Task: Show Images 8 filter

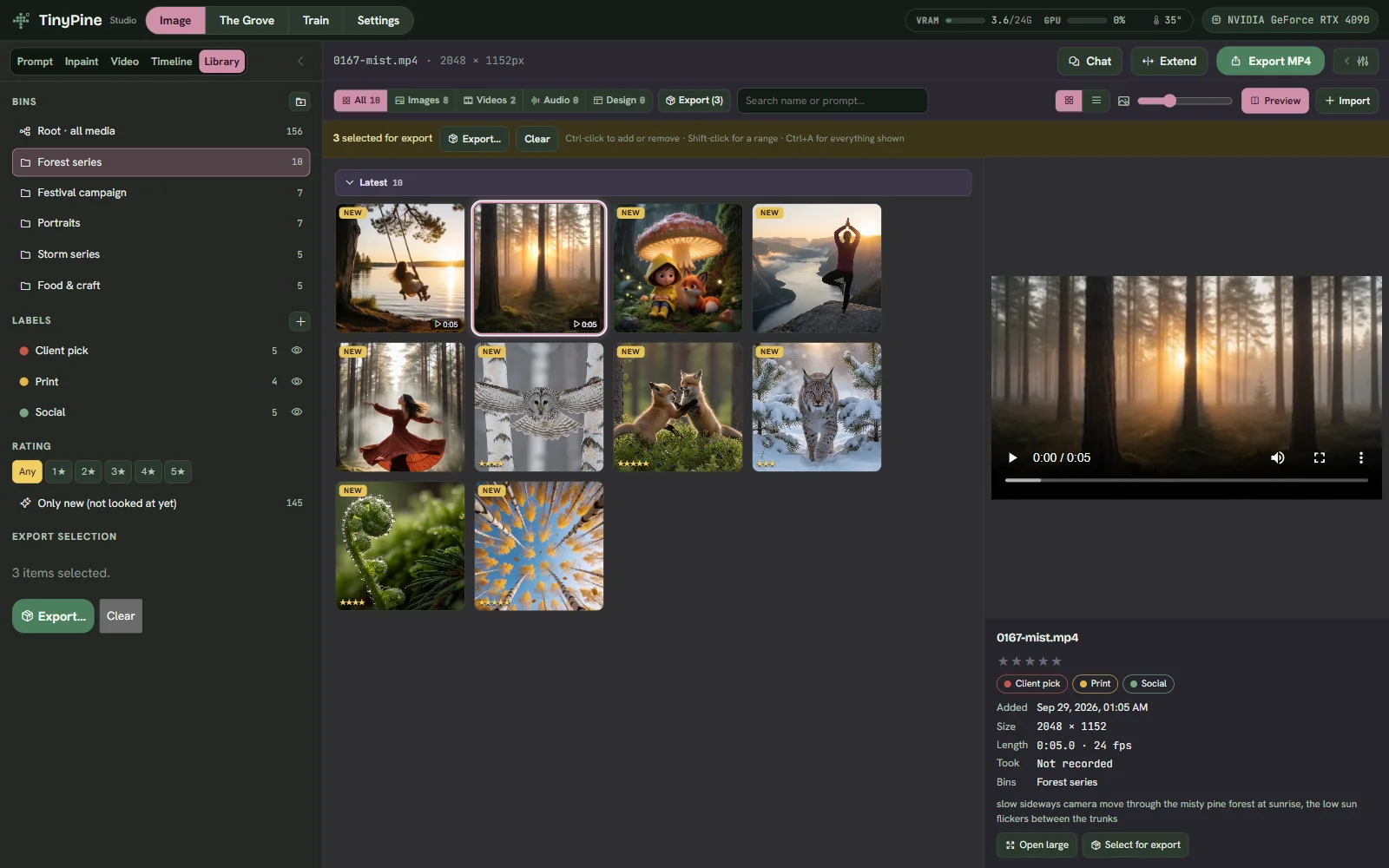Action: click(422, 101)
